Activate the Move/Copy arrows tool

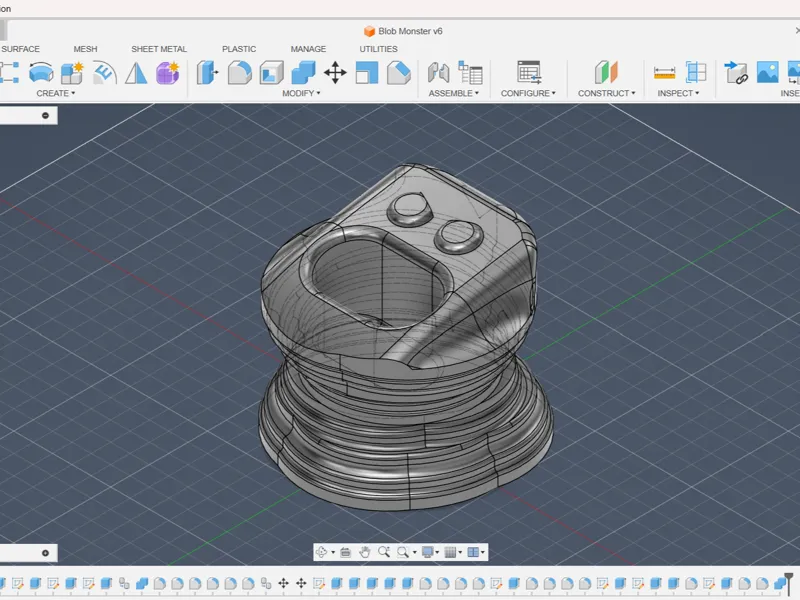click(x=335, y=72)
